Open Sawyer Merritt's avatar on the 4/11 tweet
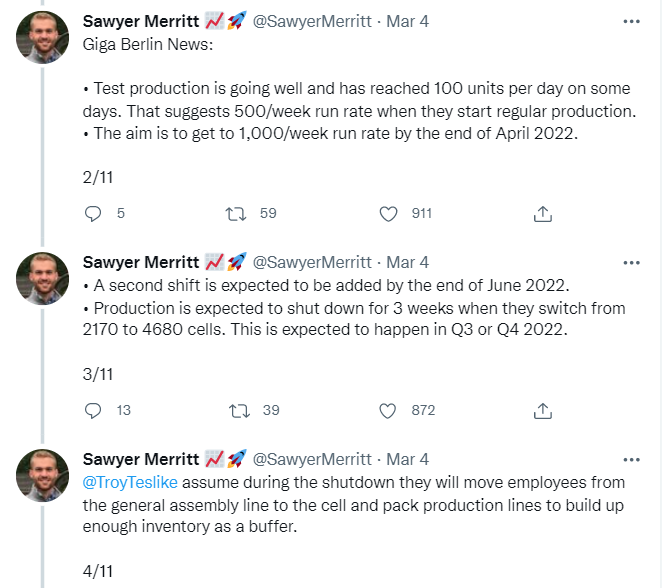Image resolution: width=663 pixels, height=588 pixels. 42,476
